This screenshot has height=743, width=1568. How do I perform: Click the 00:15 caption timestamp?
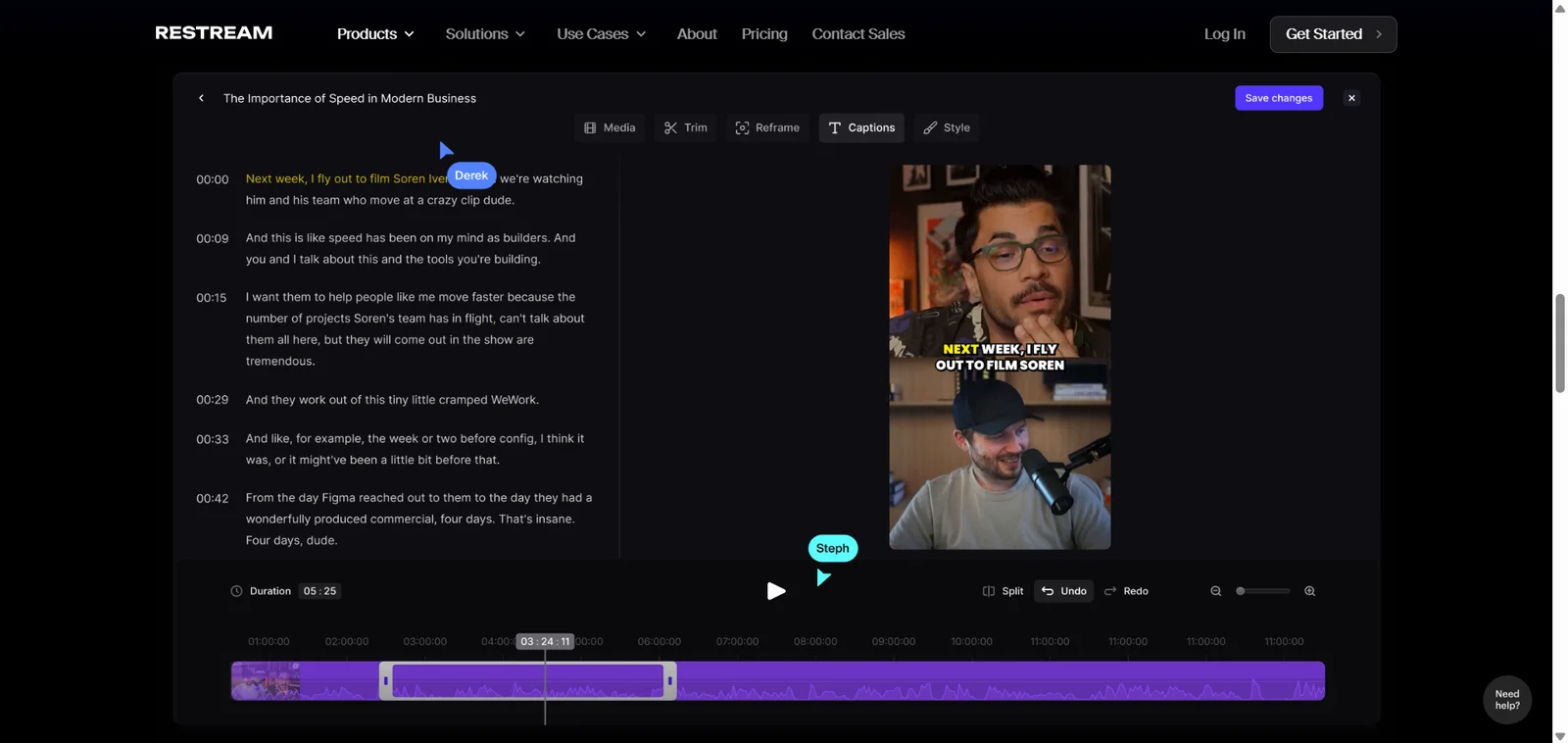212,297
